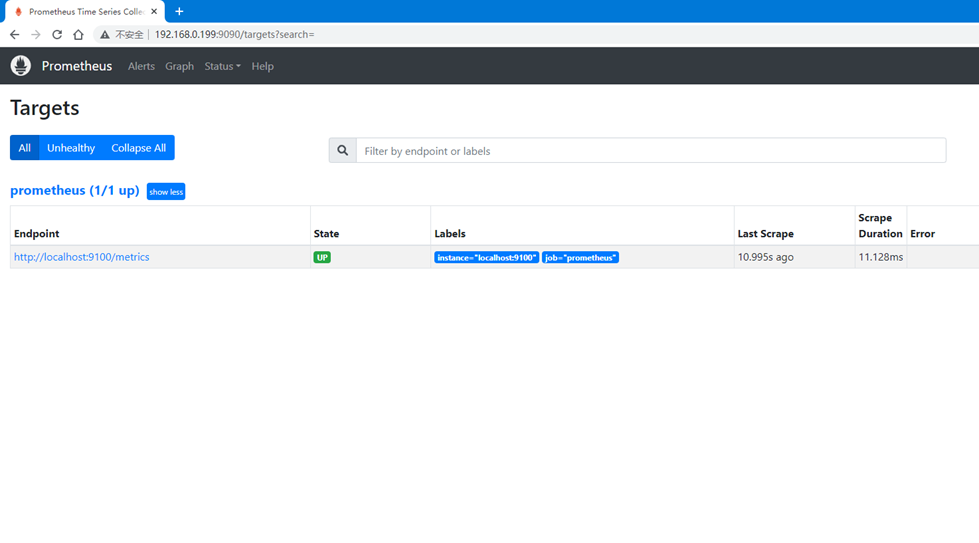Viewport: 979px width, 543px height.
Task: Click the Scrape Duration column header
Action: 880,225
